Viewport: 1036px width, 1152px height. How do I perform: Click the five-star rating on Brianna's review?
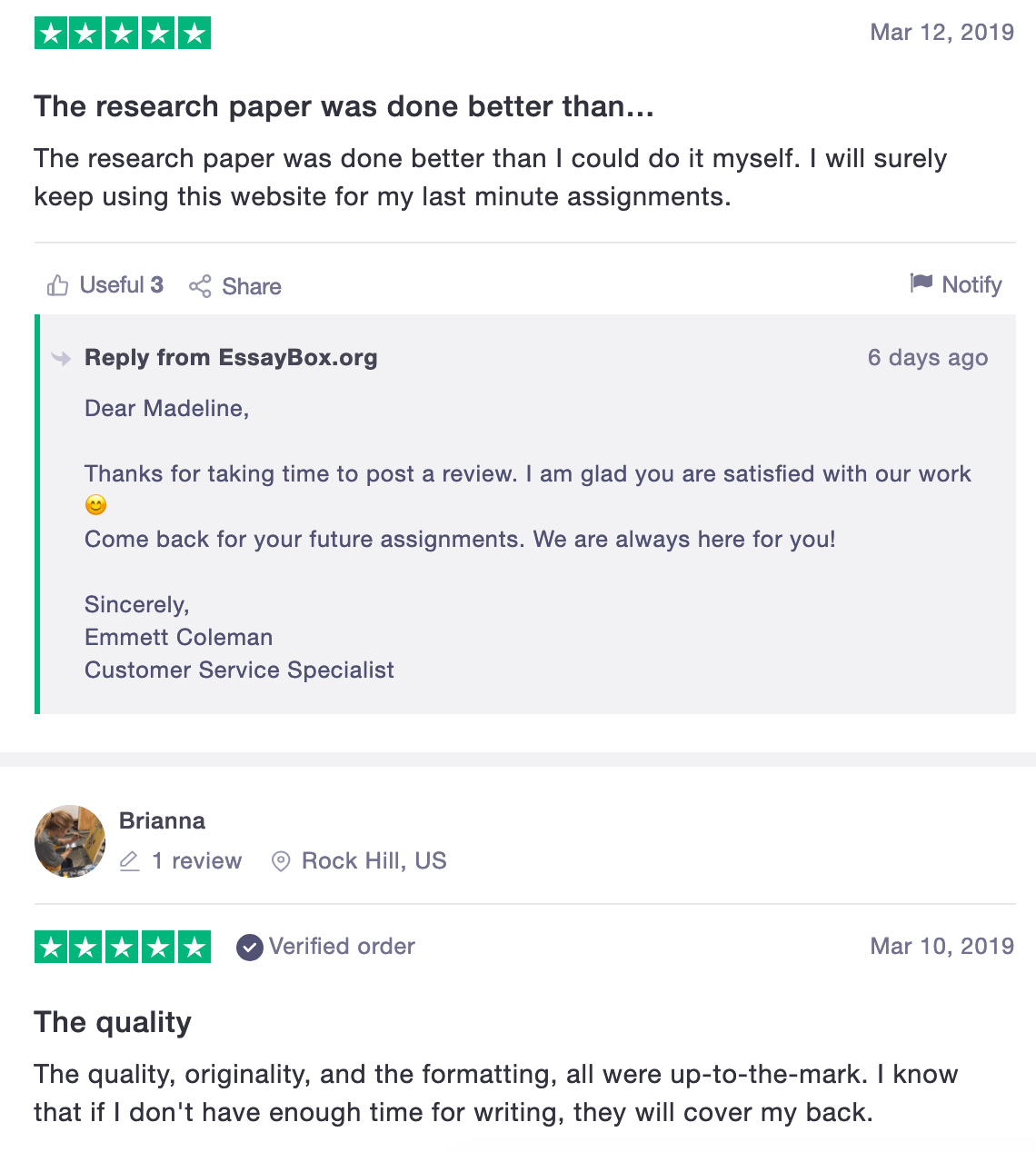[123, 947]
